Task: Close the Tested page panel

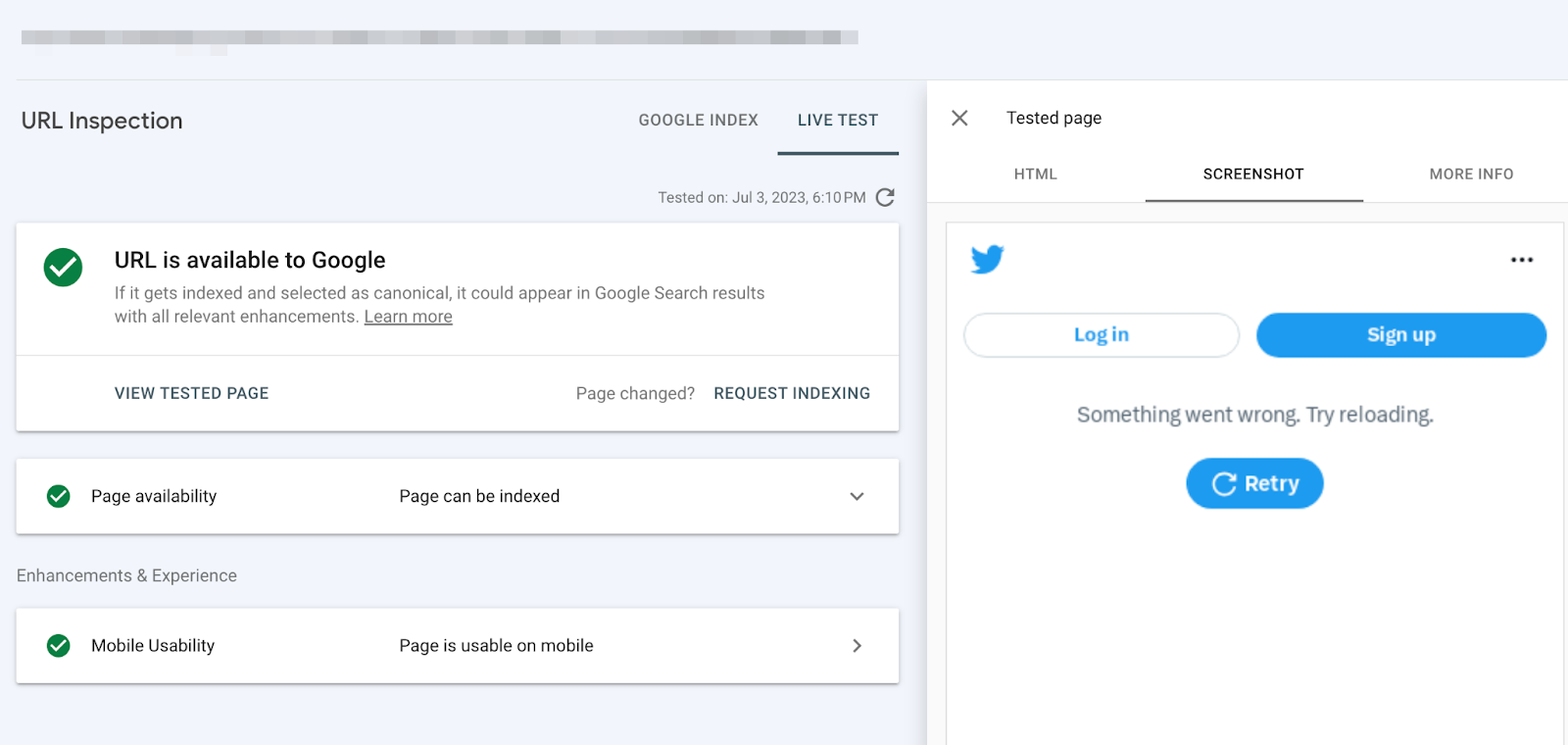Action: click(x=959, y=119)
